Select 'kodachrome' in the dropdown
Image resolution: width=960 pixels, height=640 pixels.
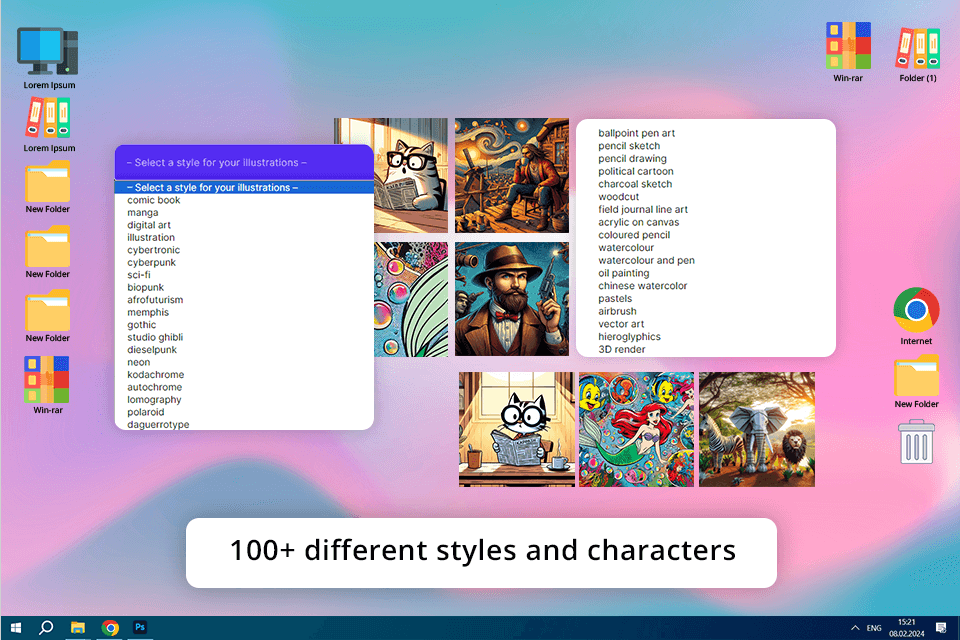tap(156, 374)
